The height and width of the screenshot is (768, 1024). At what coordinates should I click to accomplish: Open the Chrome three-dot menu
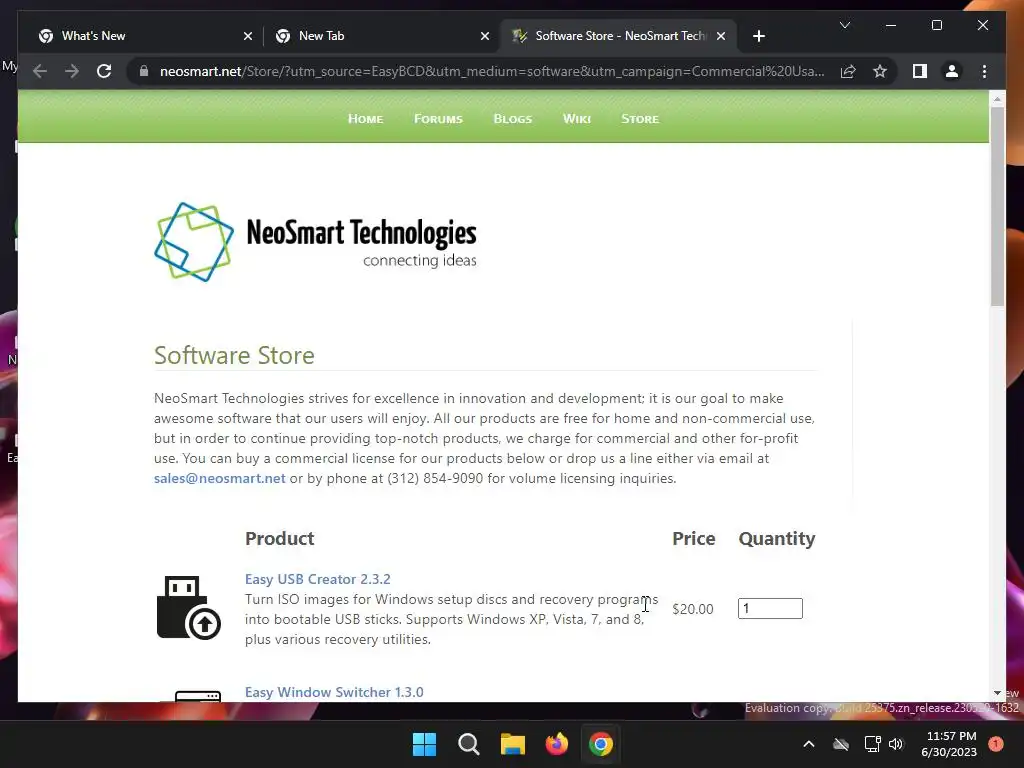(984, 71)
